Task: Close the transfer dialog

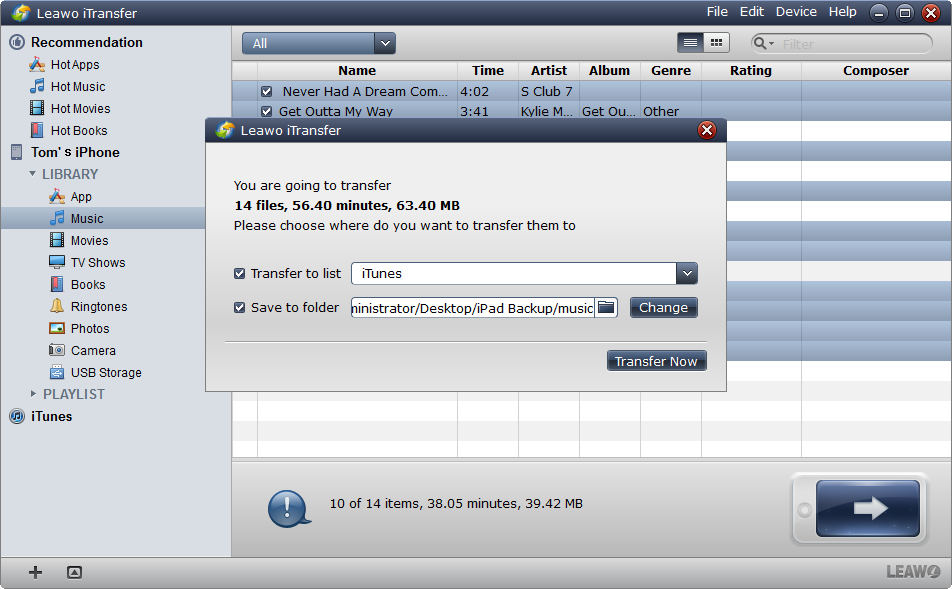Action: (x=707, y=130)
